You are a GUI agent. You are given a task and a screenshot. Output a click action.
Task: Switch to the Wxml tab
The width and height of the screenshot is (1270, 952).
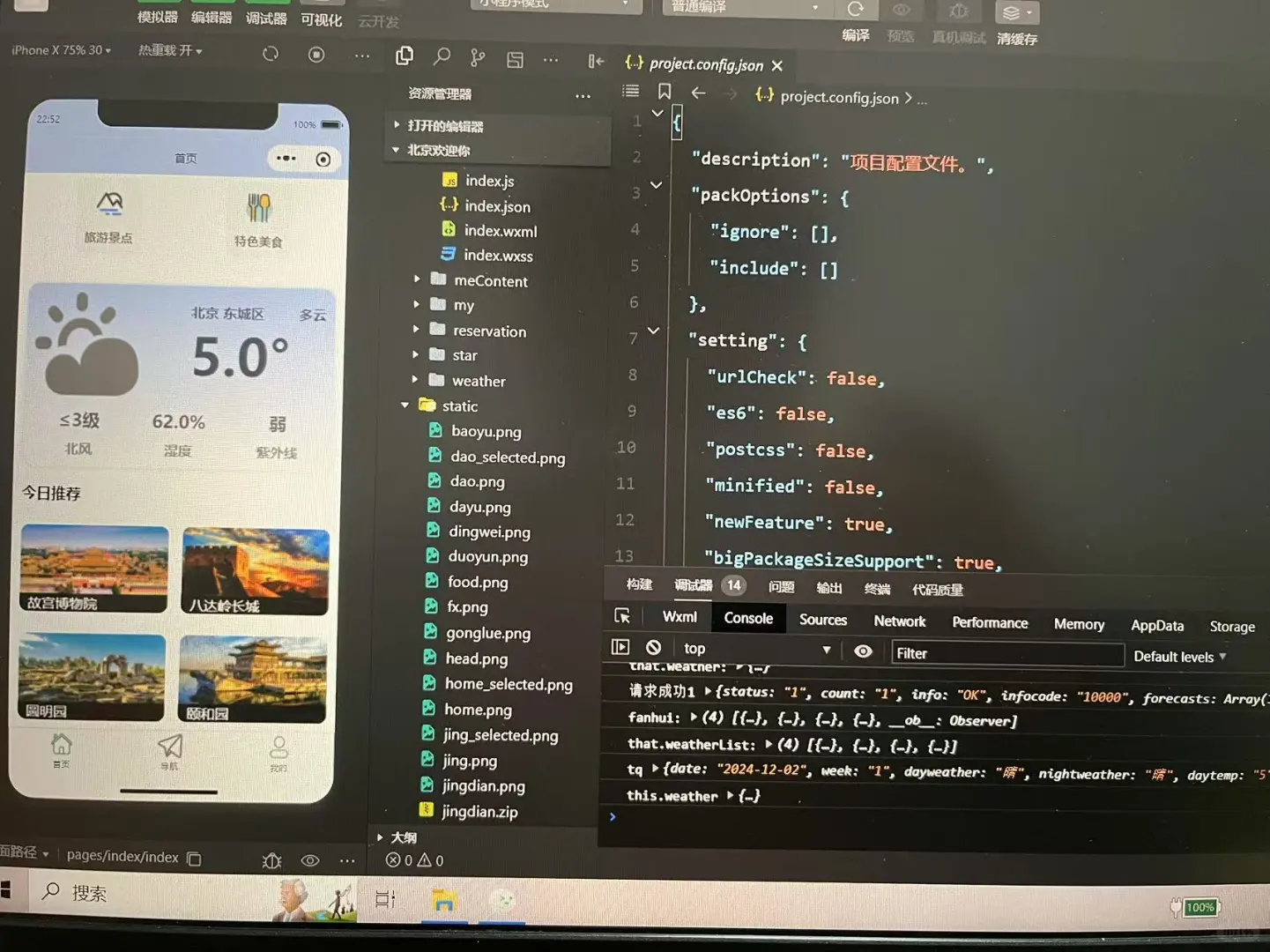(680, 617)
